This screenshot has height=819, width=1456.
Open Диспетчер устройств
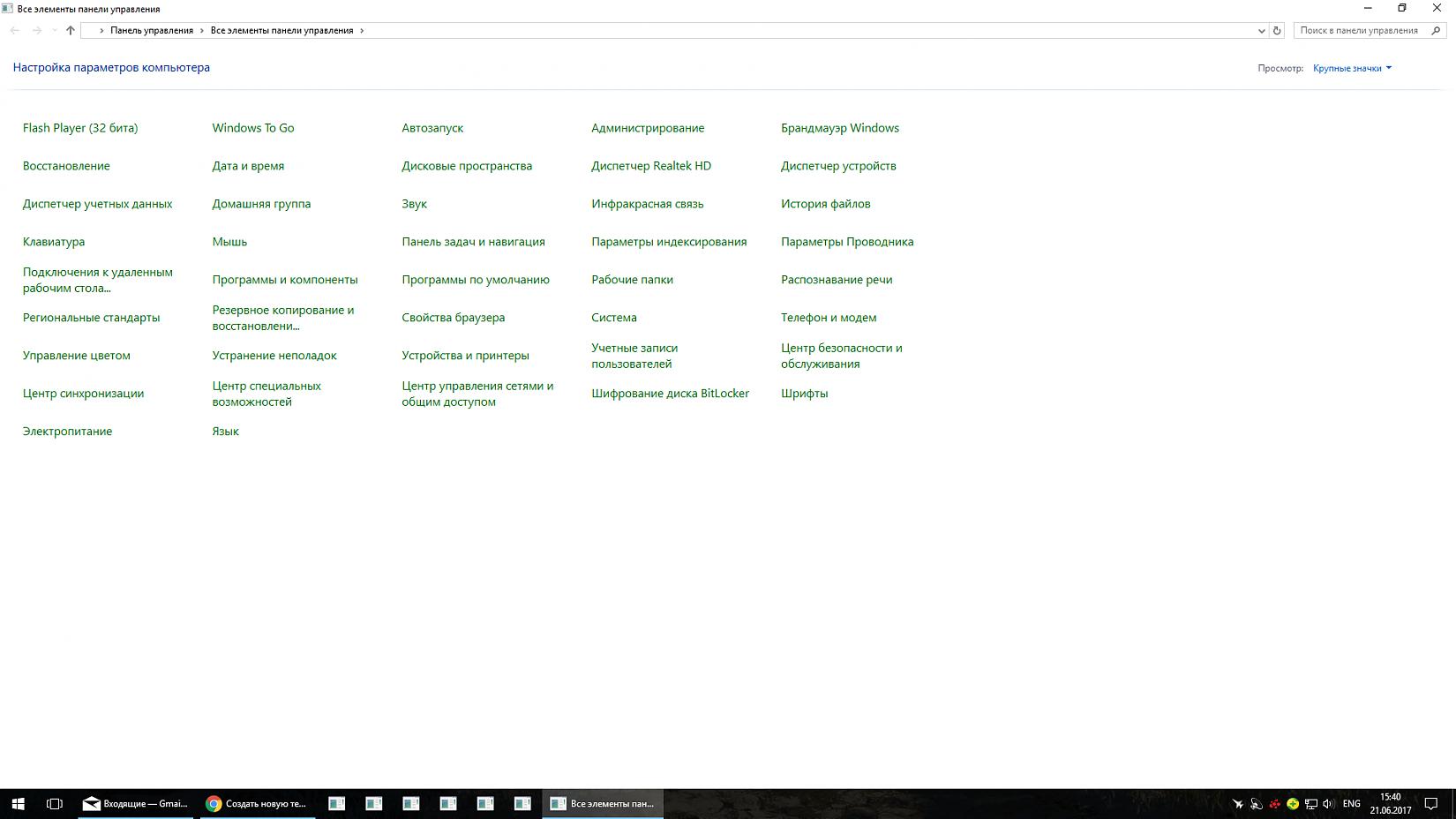[x=838, y=166]
